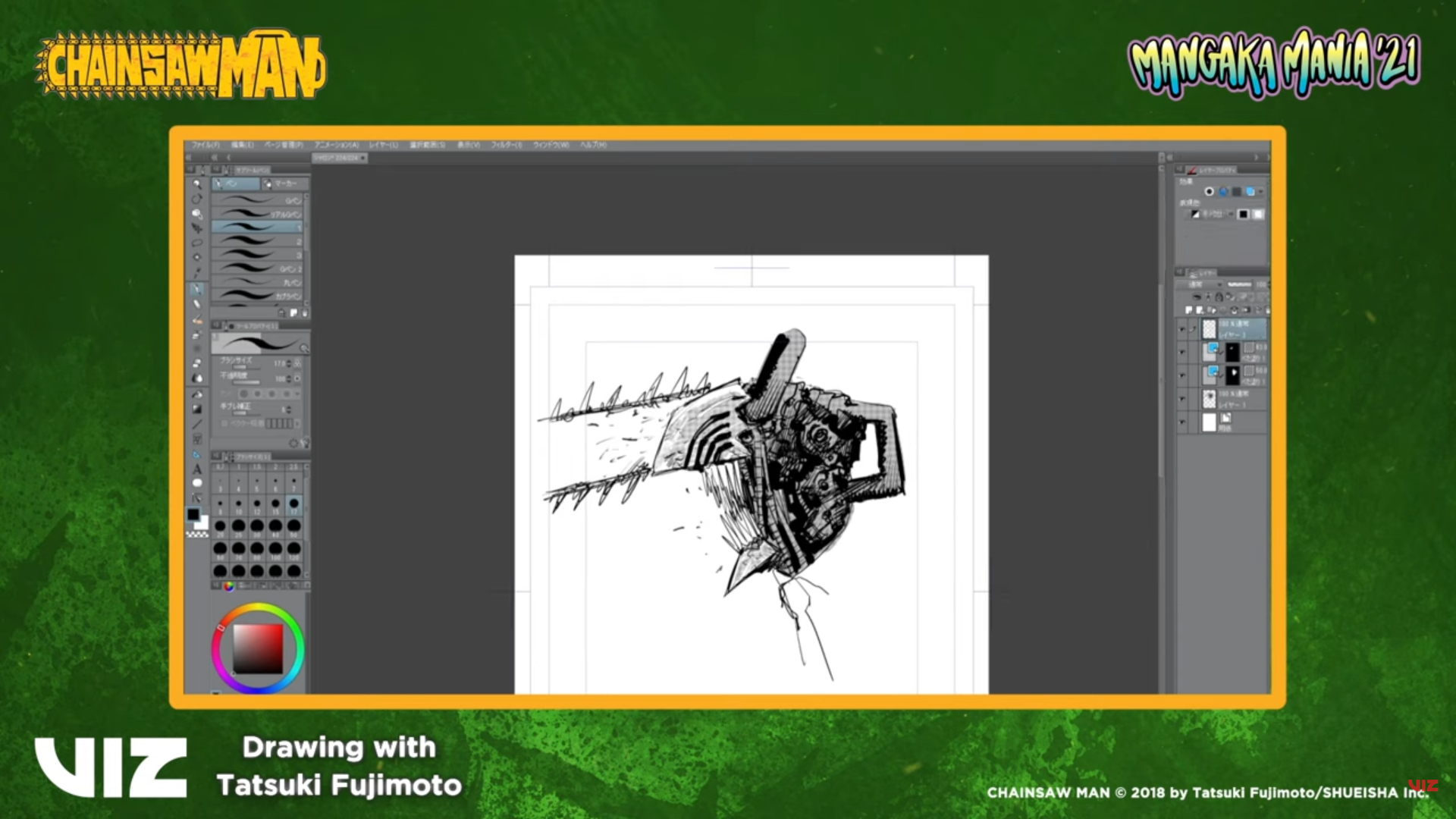Choose the Real G-pen preset

(257, 214)
